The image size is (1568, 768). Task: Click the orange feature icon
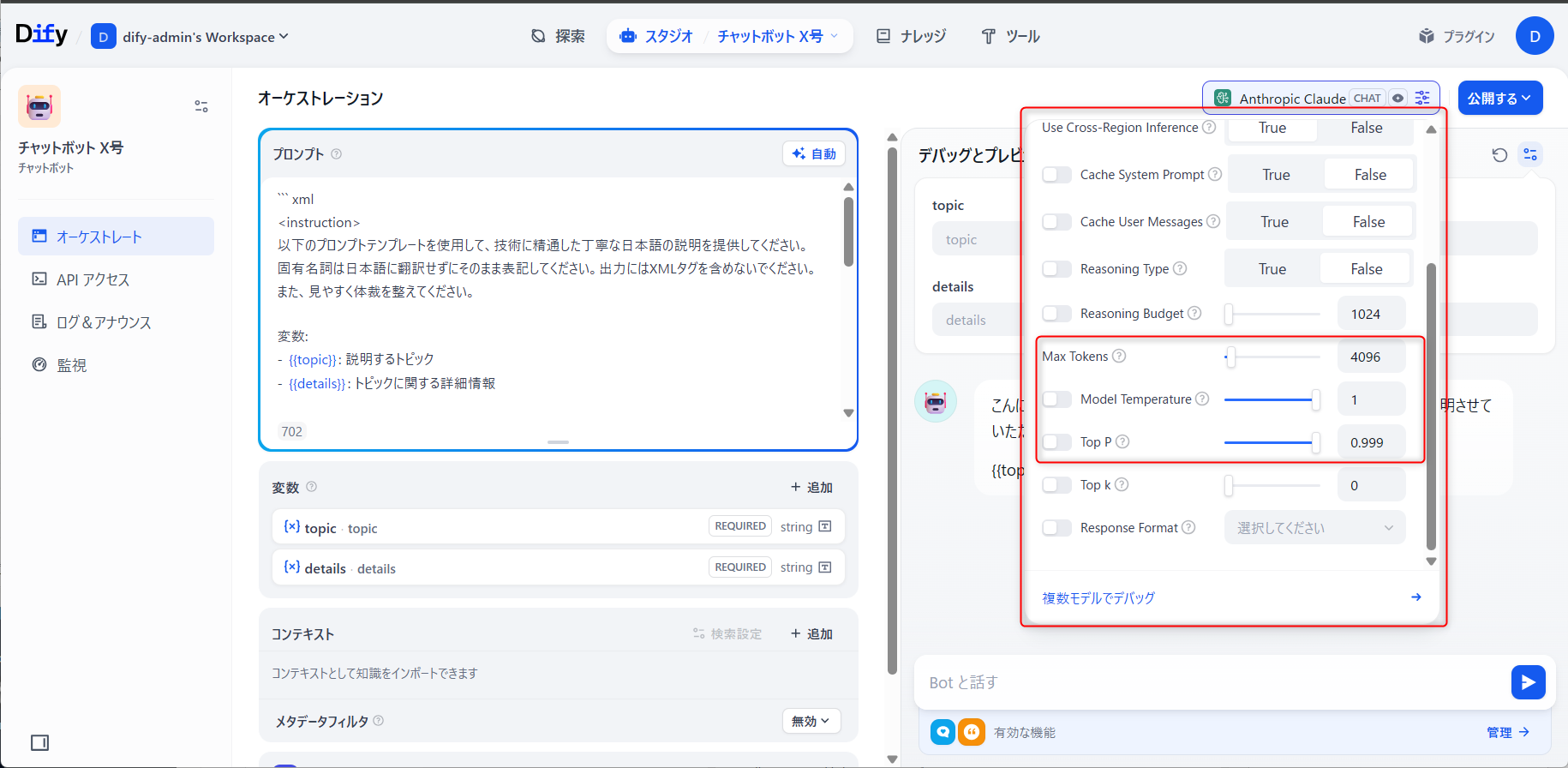tap(972, 732)
